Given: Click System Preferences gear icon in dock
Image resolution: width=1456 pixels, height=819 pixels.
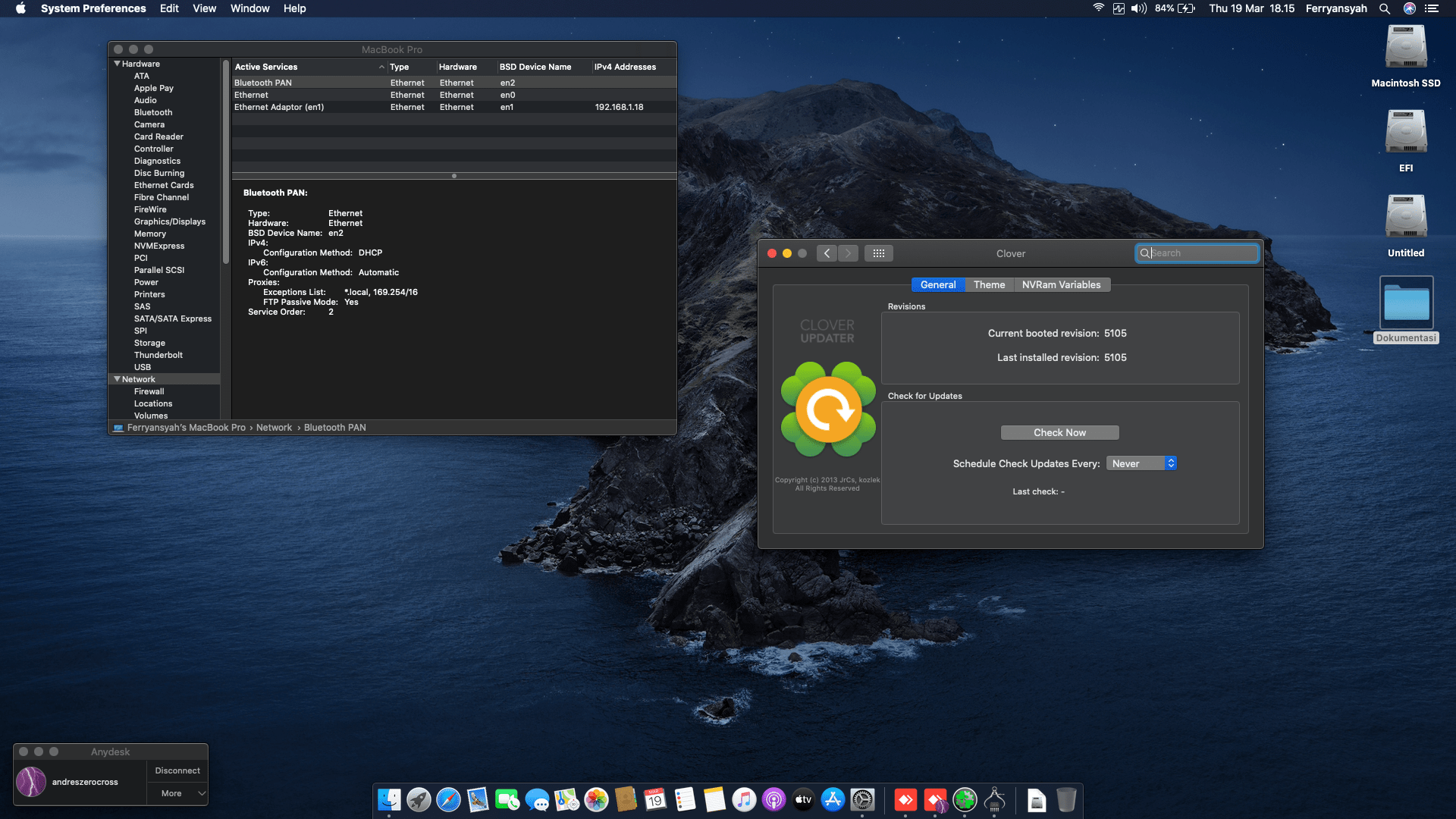Looking at the screenshot, I should (x=862, y=799).
